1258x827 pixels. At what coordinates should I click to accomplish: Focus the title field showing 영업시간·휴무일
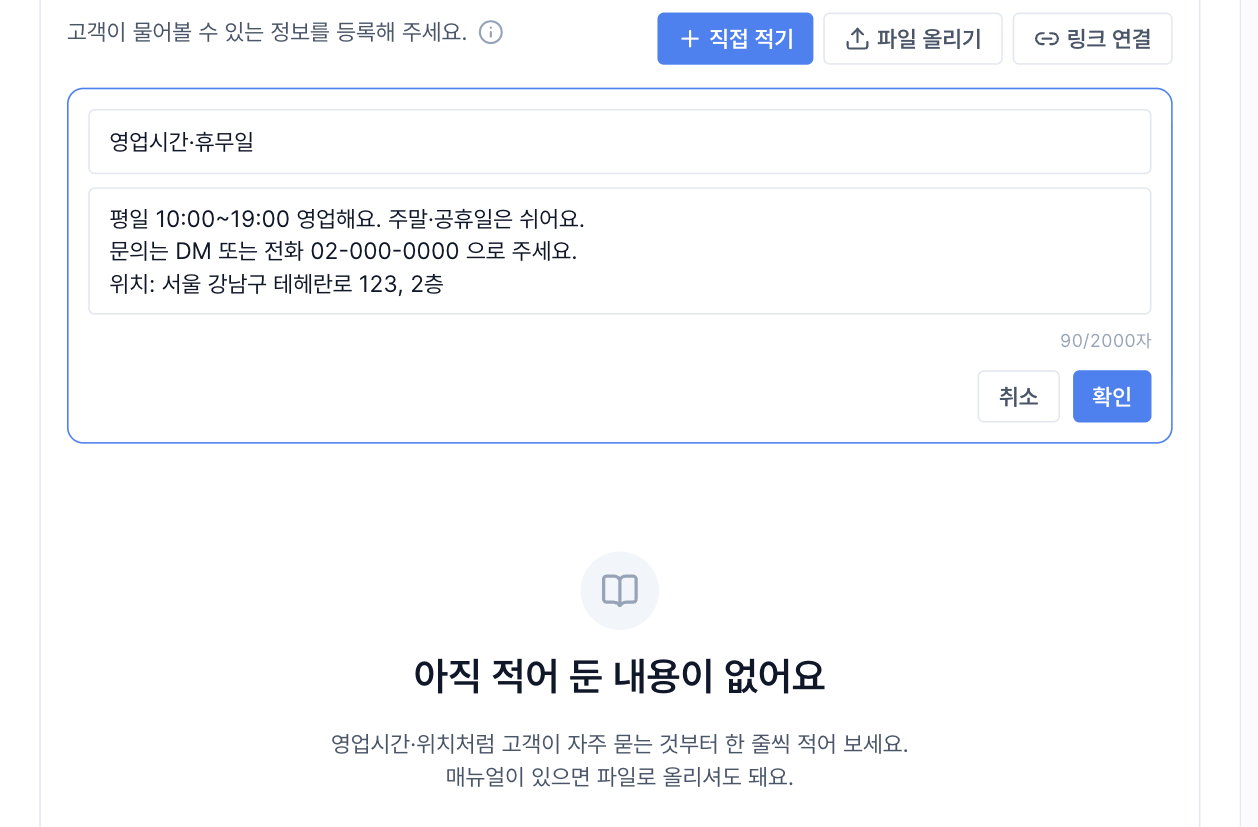click(x=620, y=142)
